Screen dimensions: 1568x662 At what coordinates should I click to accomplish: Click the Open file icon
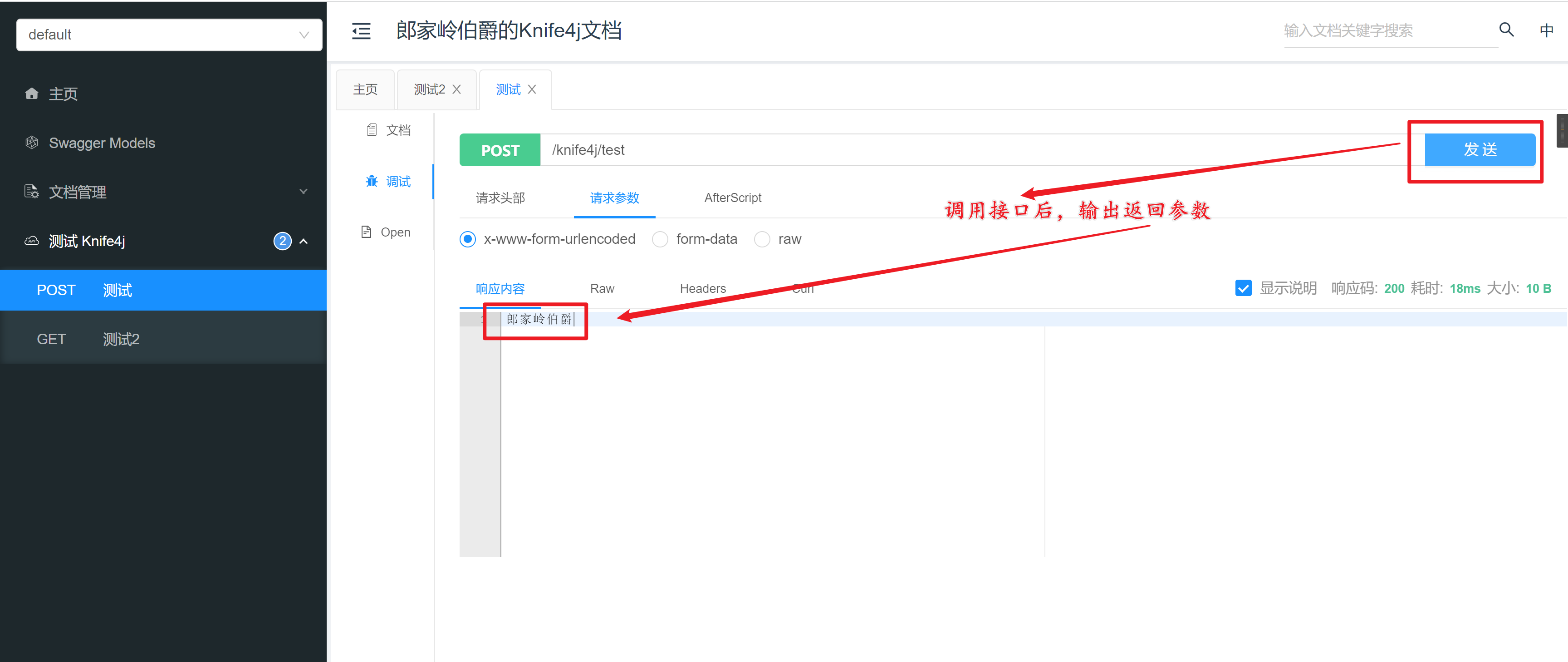(366, 232)
